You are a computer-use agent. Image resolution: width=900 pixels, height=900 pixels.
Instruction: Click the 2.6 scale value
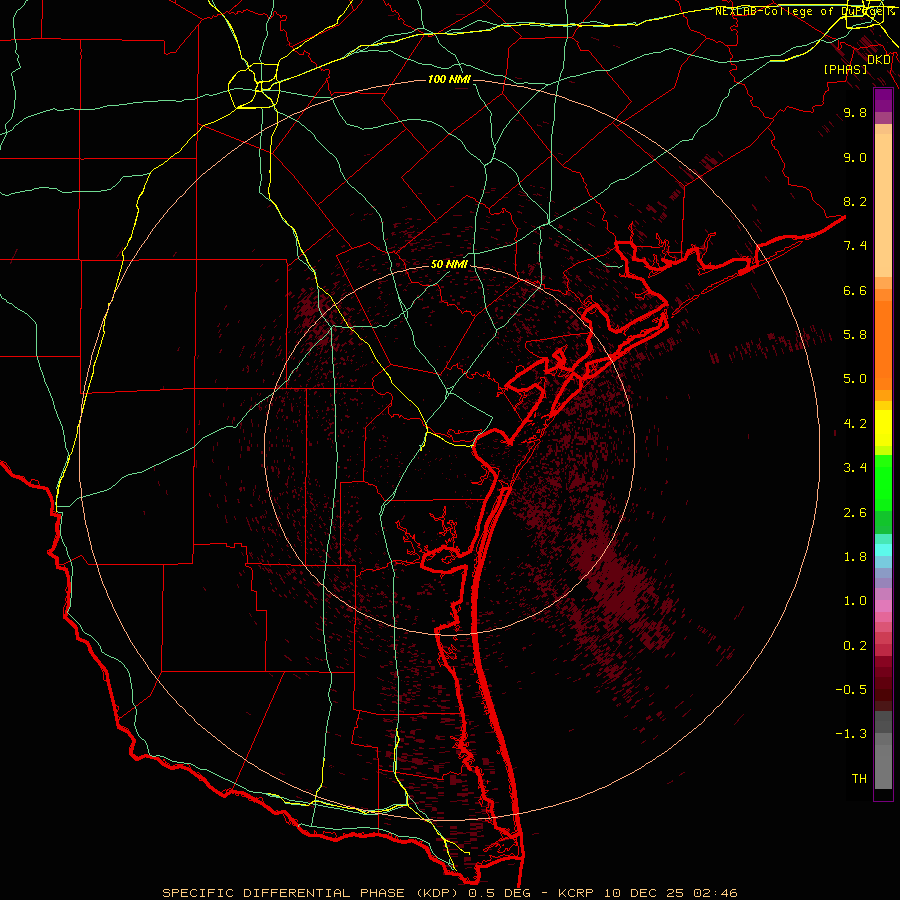(855, 513)
